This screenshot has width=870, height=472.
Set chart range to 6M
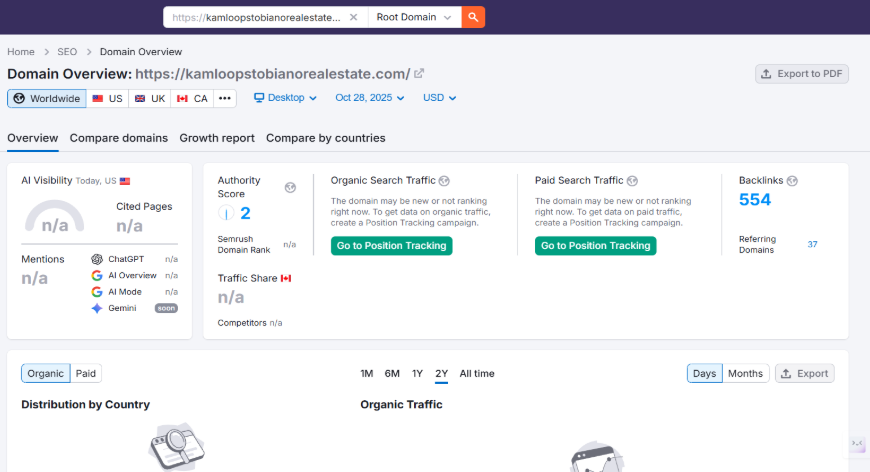tap(392, 374)
